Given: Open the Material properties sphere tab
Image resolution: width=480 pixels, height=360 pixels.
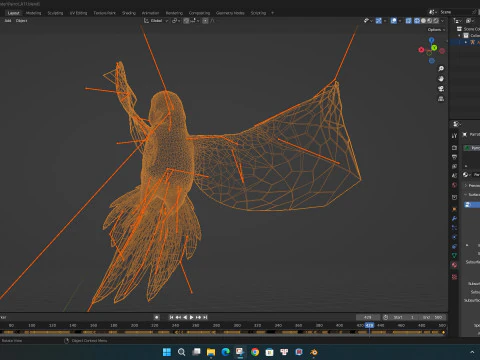Looking at the screenshot, I should click(454, 265).
